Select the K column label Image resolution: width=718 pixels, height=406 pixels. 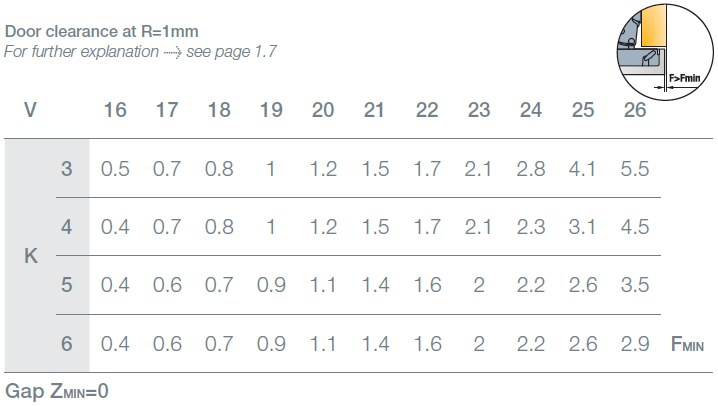point(30,257)
